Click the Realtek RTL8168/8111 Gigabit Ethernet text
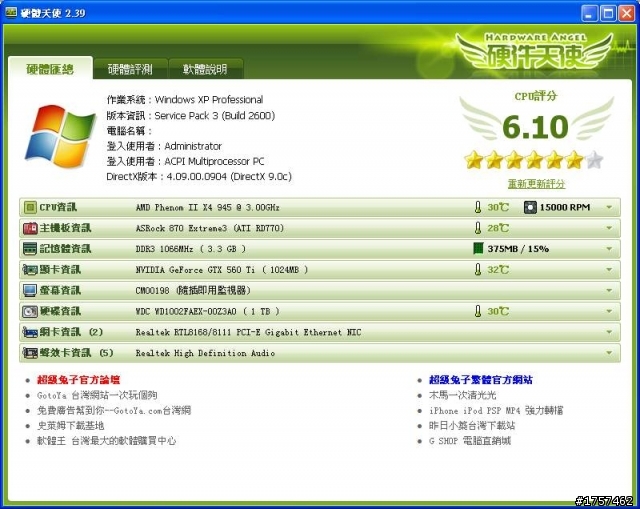The image size is (640, 509). tap(248, 332)
